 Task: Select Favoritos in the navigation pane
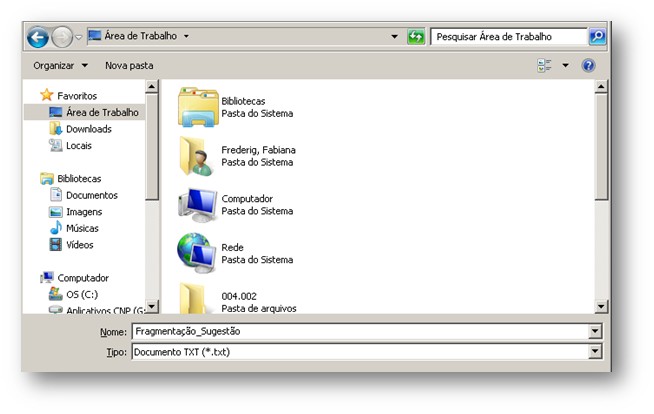click(77, 96)
